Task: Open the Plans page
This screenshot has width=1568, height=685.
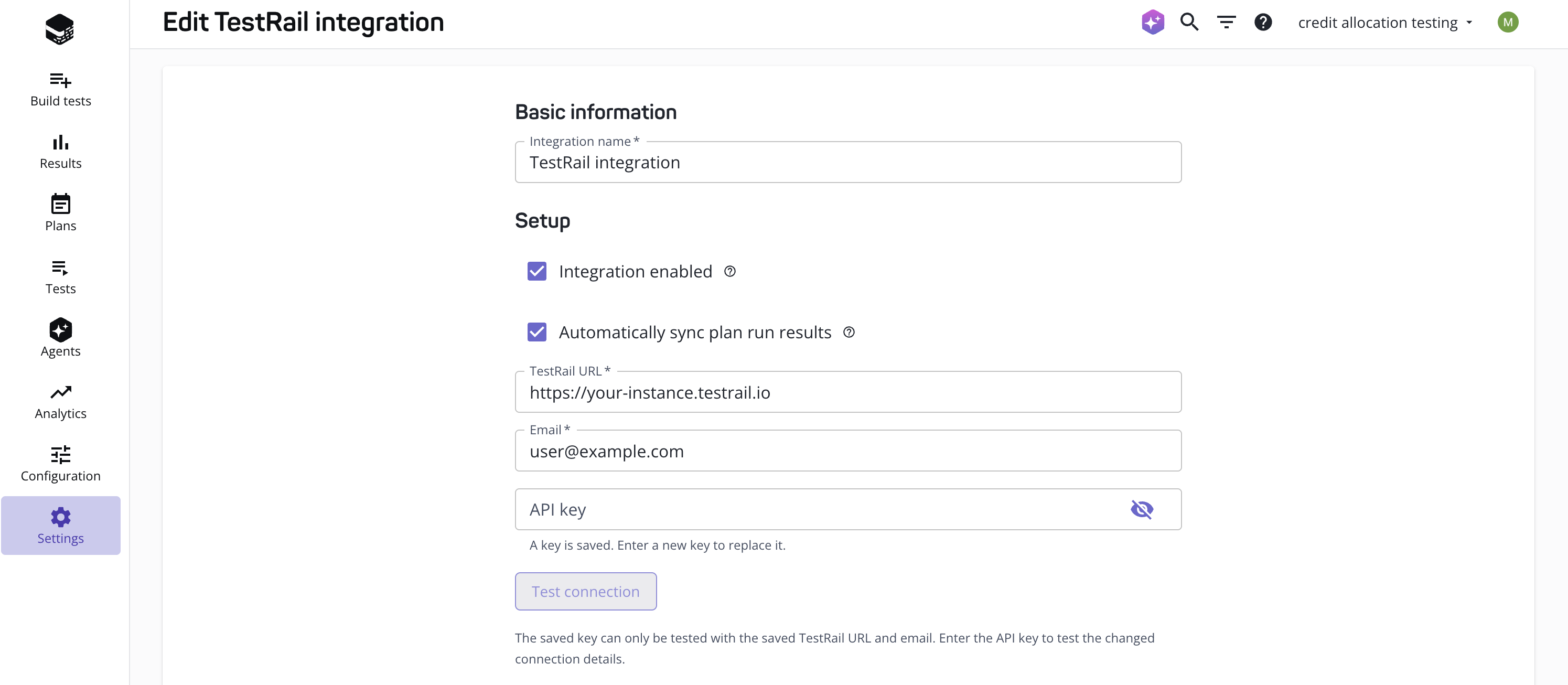Action: (x=60, y=213)
